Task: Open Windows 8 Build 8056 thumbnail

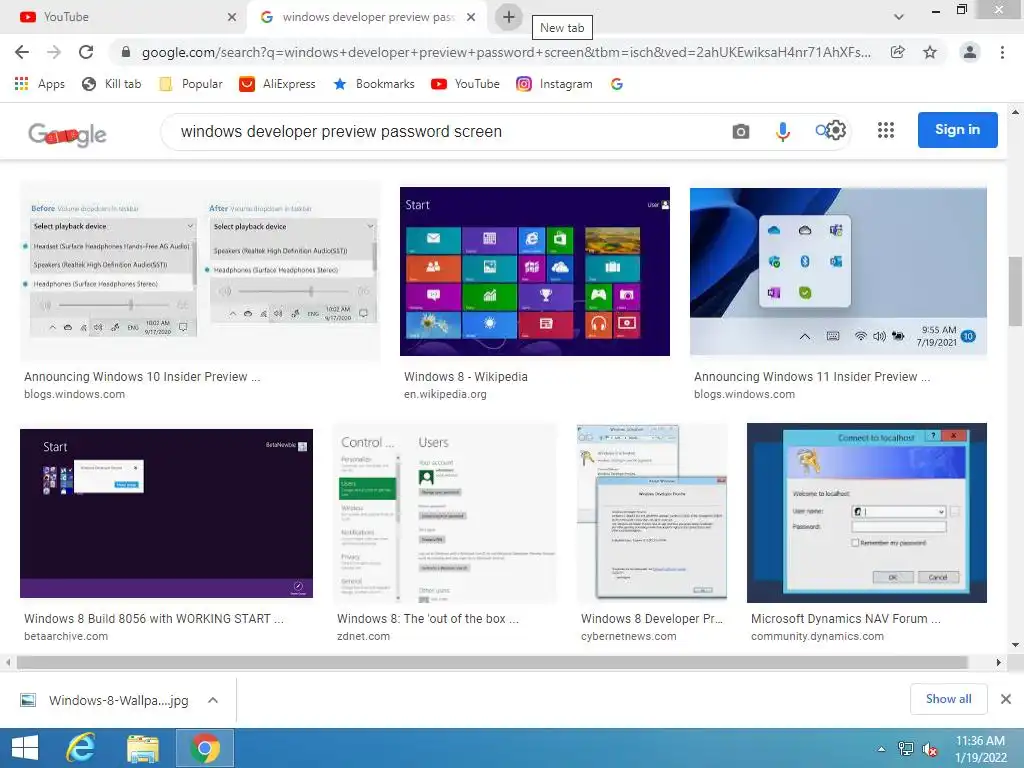Action: tap(167, 513)
